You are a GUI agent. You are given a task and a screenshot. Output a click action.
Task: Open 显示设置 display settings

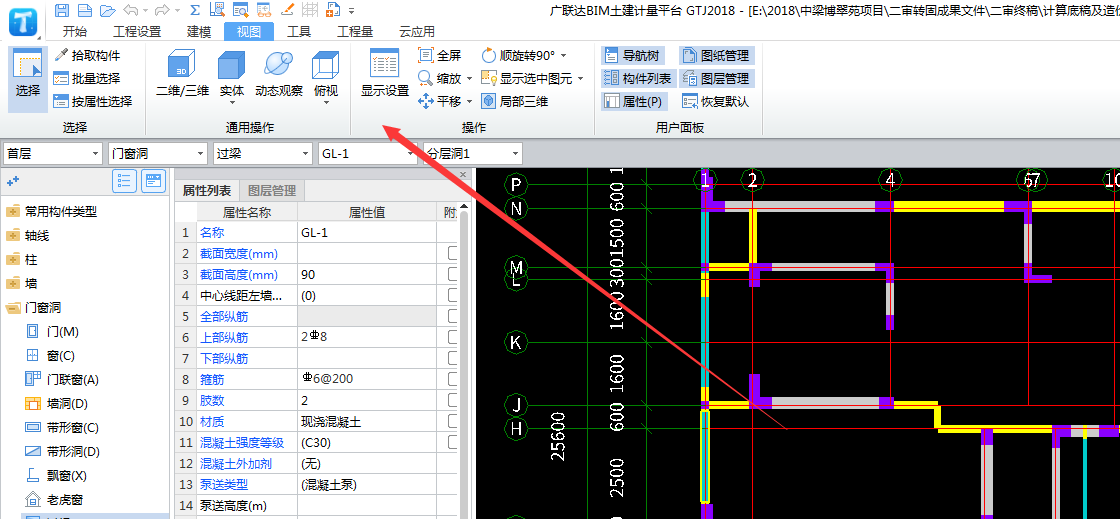[384, 74]
